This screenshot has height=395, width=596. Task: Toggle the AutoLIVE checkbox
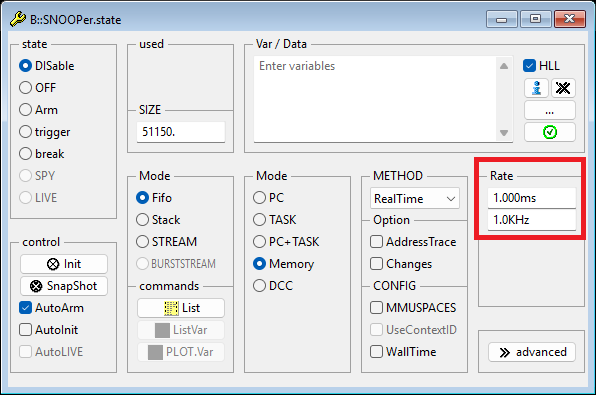51,352
